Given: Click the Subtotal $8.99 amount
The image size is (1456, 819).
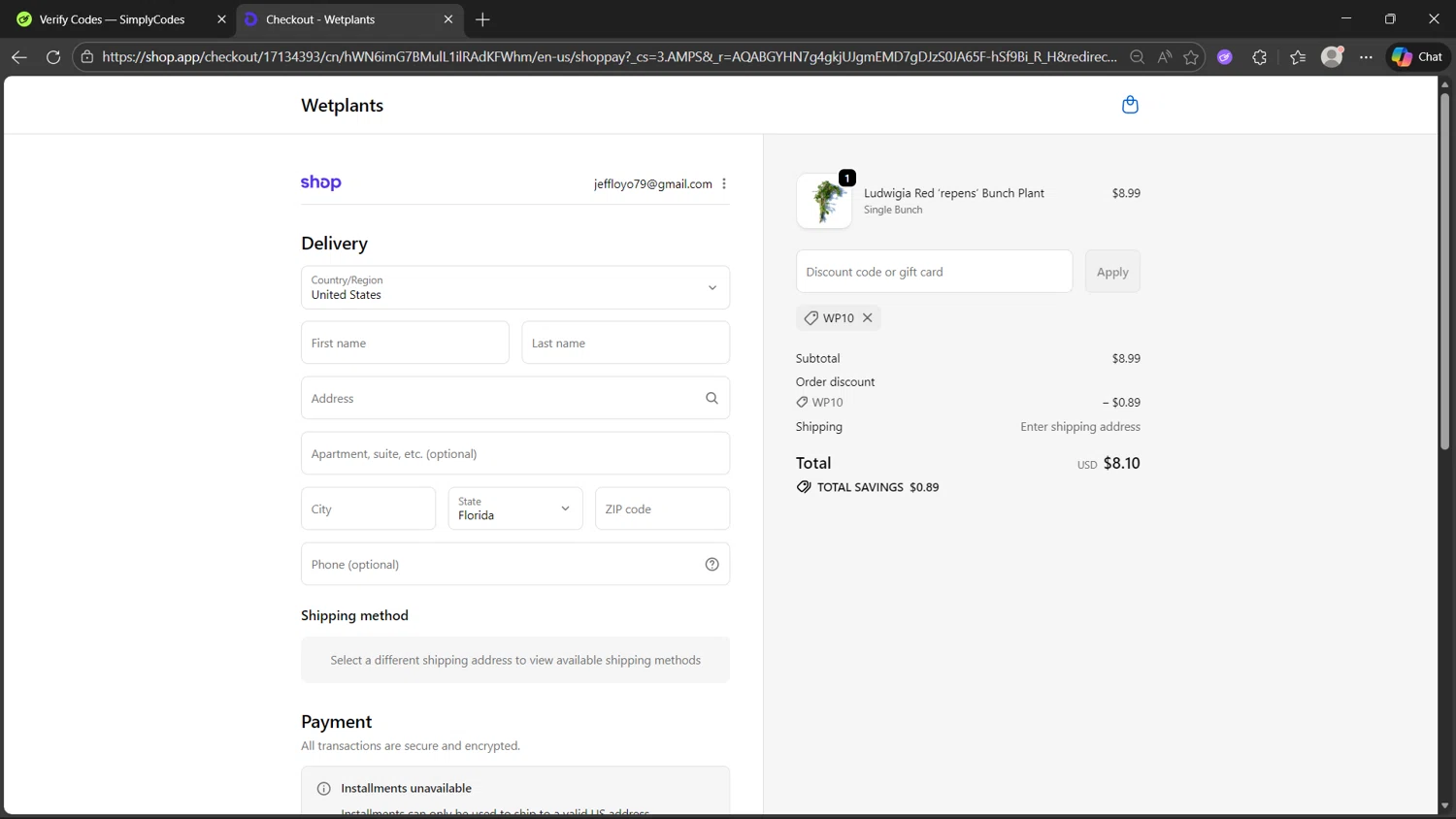Looking at the screenshot, I should coord(1126,358).
